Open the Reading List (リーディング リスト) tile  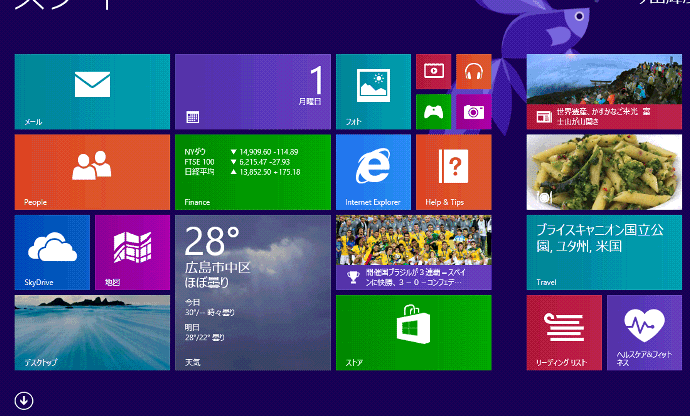(x=564, y=333)
